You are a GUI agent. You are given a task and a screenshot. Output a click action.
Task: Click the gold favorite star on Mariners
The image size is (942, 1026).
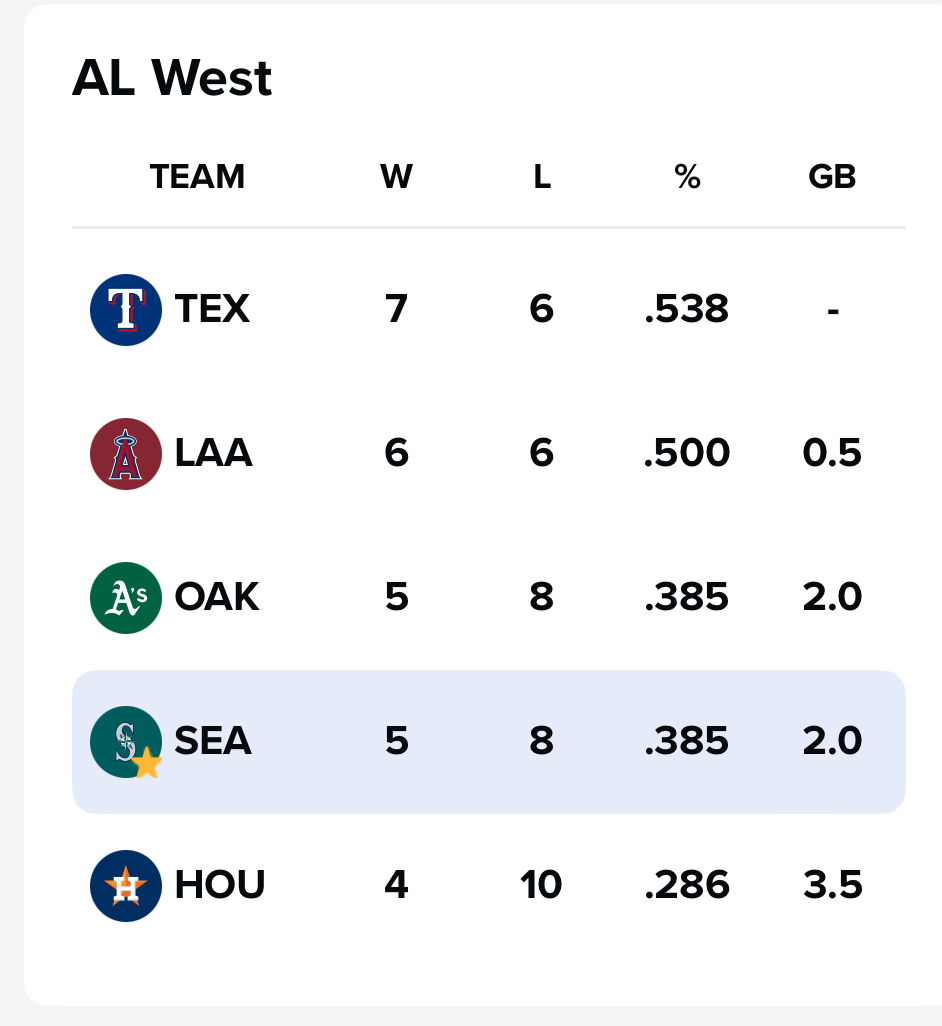[x=147, y=764]
